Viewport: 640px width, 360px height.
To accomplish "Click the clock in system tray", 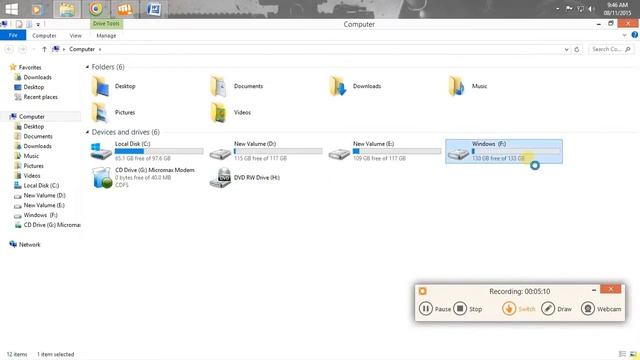I will coord(617,9).
